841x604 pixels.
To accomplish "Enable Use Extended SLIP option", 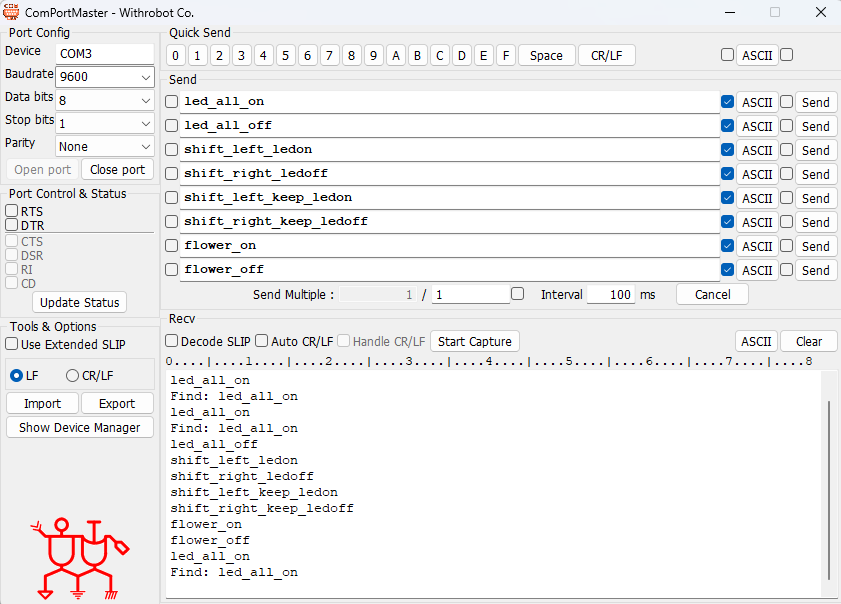I will [x=11, y=344].
